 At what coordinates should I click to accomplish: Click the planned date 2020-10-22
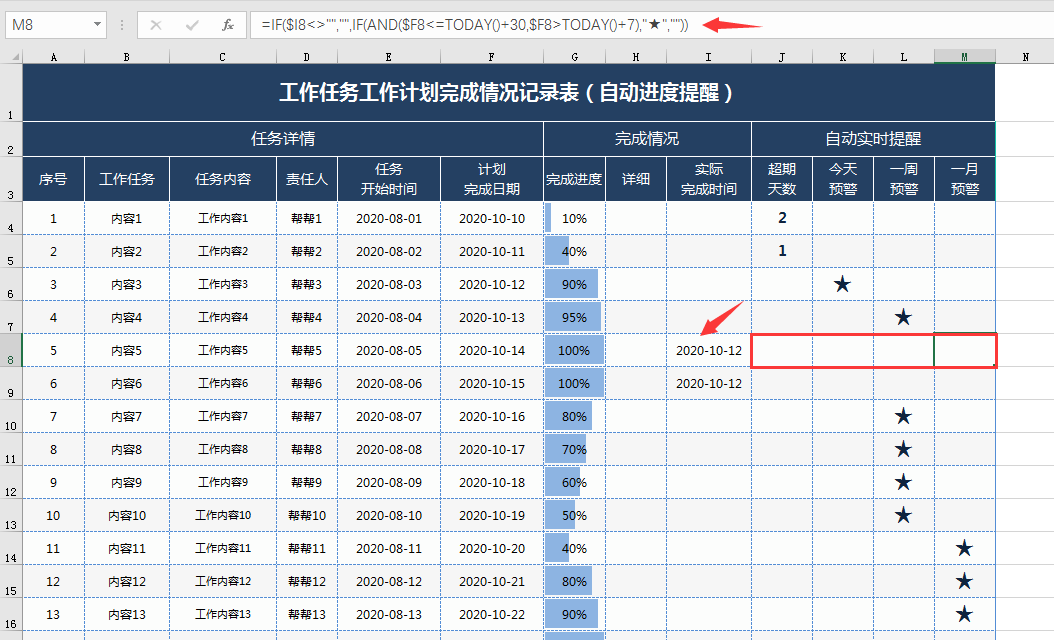coord(491,614)
